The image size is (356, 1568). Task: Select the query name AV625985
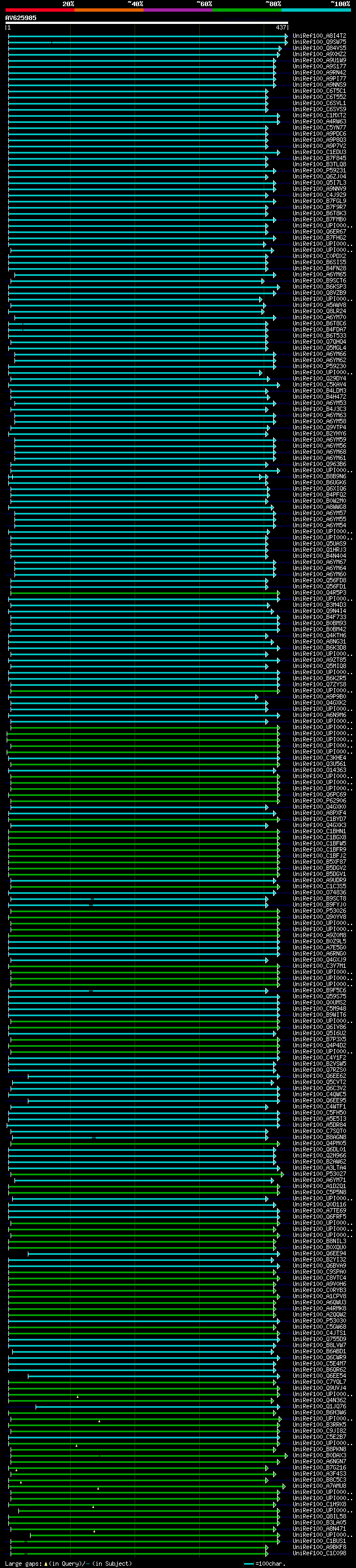(x=21, y=18)
